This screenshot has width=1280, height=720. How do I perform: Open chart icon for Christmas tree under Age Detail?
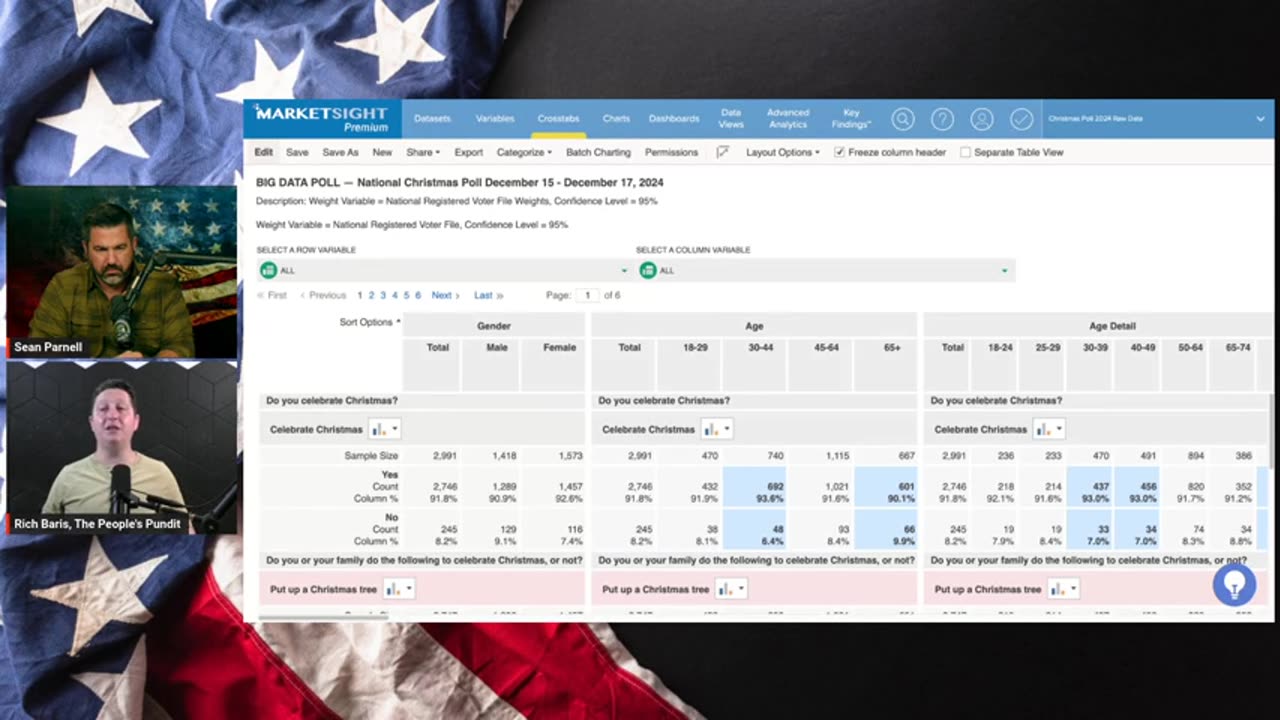point(1063,589)
